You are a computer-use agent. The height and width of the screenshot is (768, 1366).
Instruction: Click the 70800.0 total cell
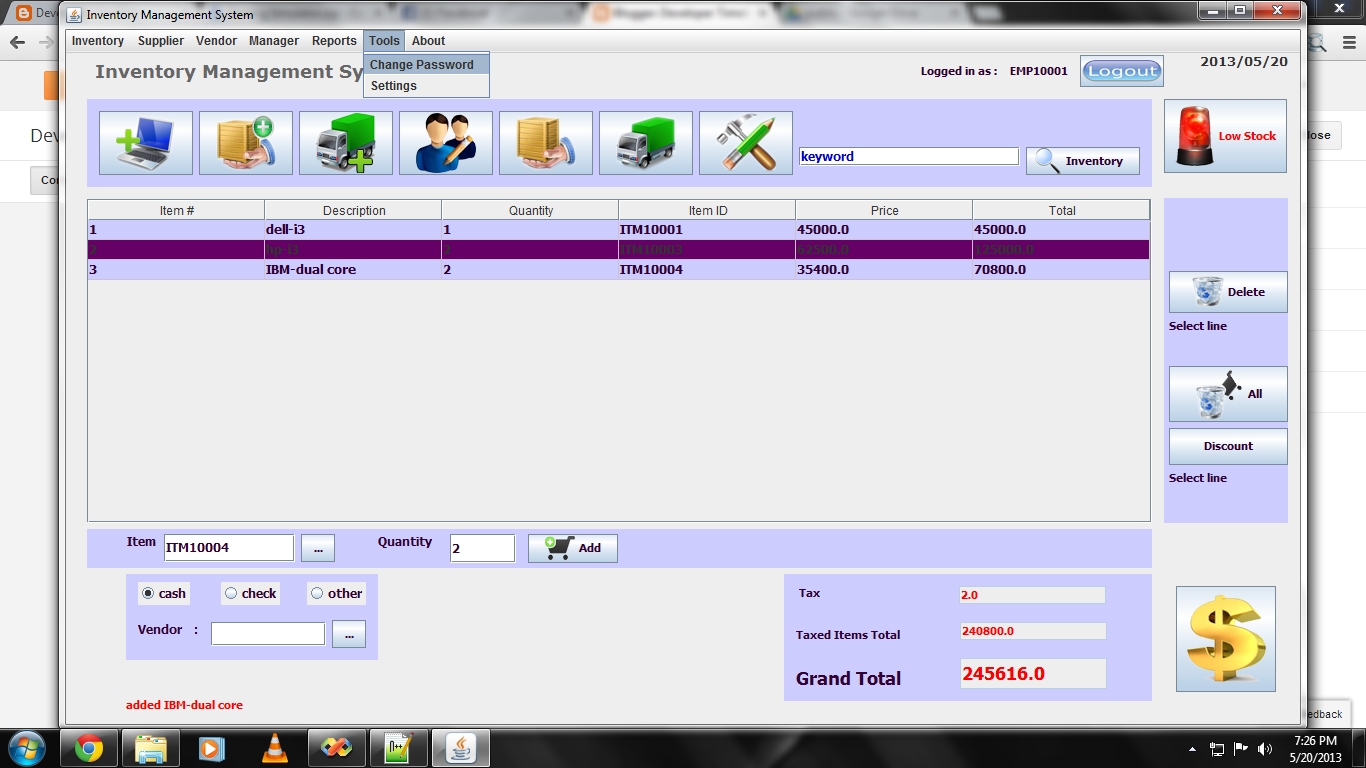1061,270
